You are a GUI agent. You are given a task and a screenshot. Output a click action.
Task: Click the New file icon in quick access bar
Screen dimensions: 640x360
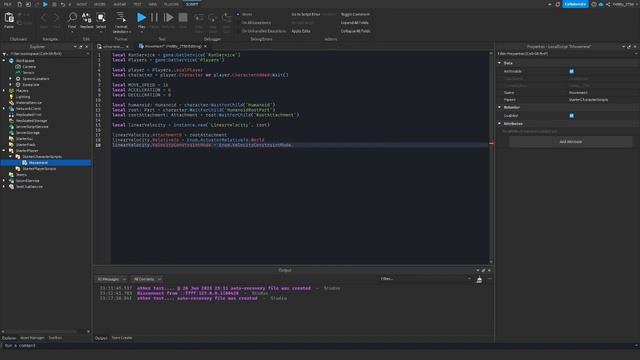pos(19,4)
